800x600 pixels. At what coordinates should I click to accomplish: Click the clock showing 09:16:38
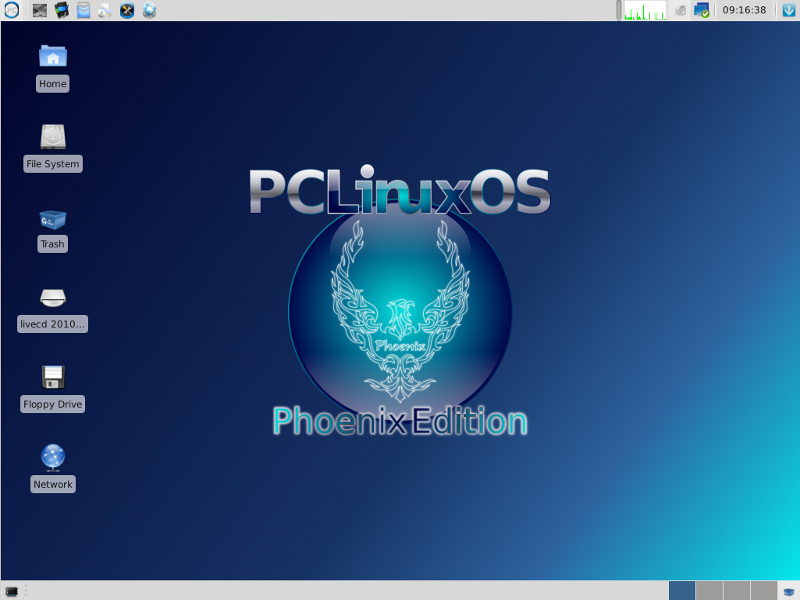pos(745,11)
